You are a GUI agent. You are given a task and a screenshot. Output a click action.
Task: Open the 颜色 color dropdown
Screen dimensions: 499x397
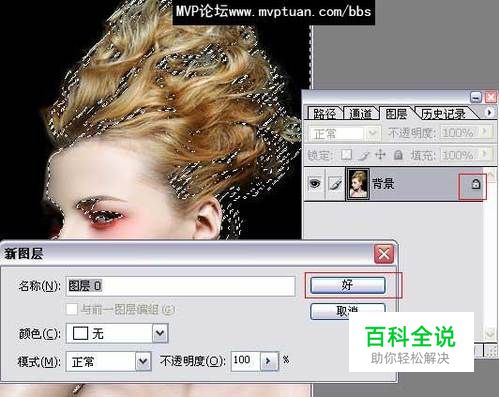160,333
